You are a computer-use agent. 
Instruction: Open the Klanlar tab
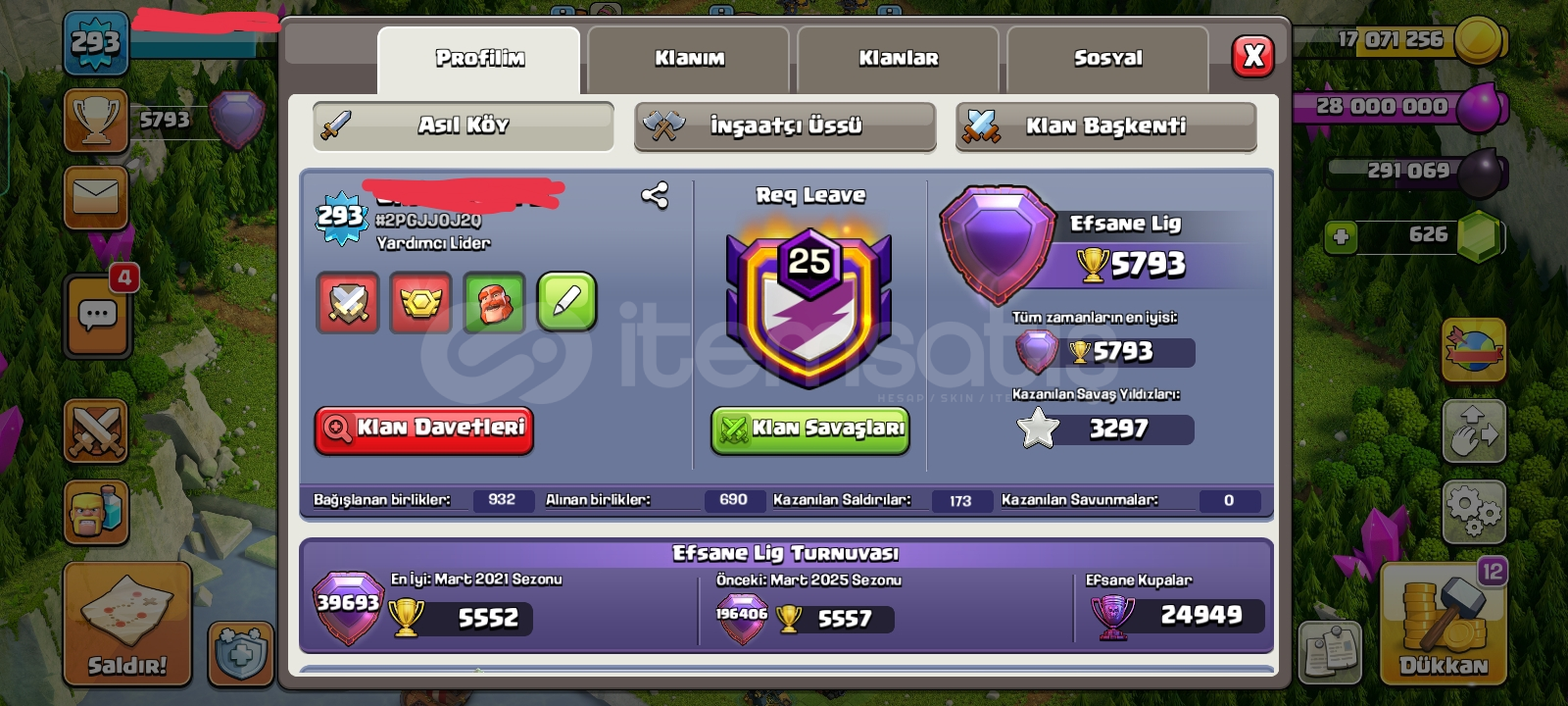pos(899,59)
